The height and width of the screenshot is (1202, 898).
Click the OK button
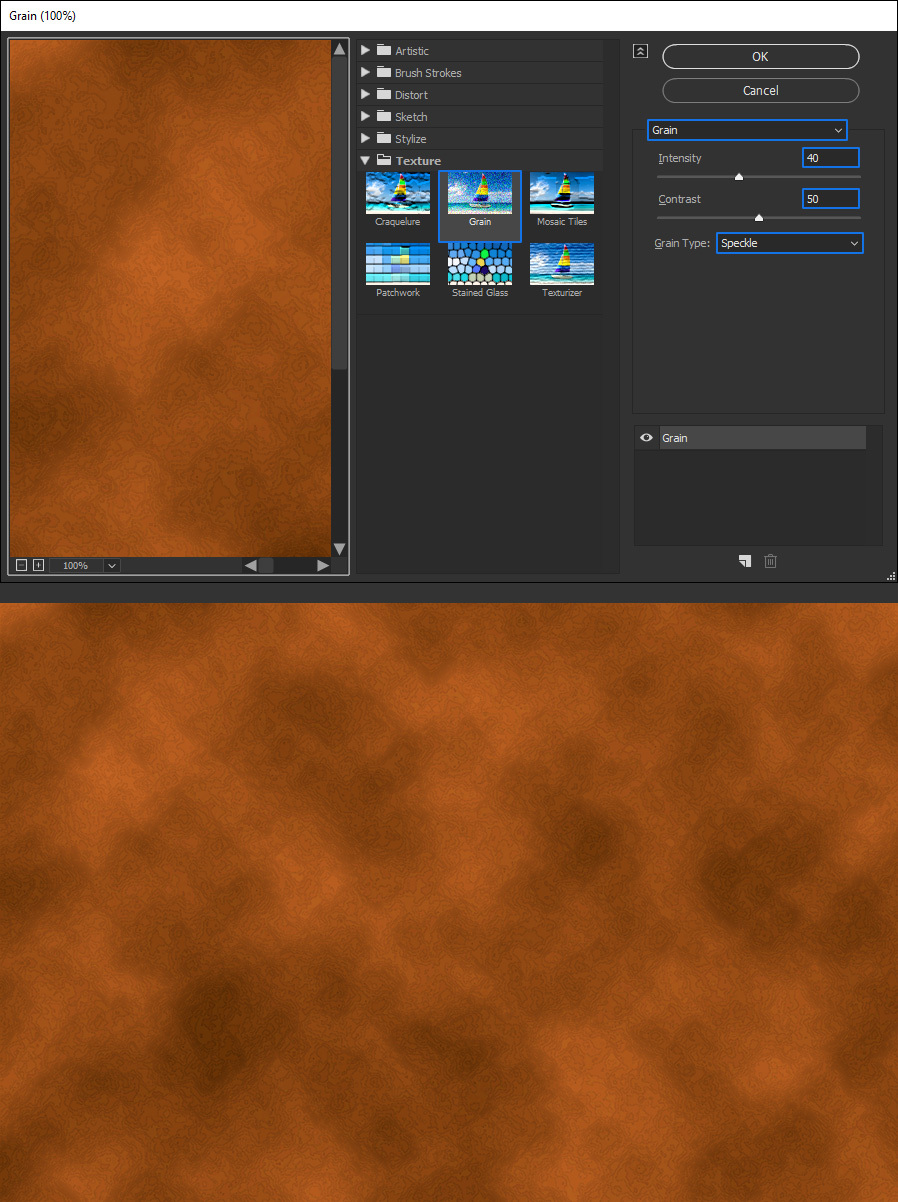[760, 57]
